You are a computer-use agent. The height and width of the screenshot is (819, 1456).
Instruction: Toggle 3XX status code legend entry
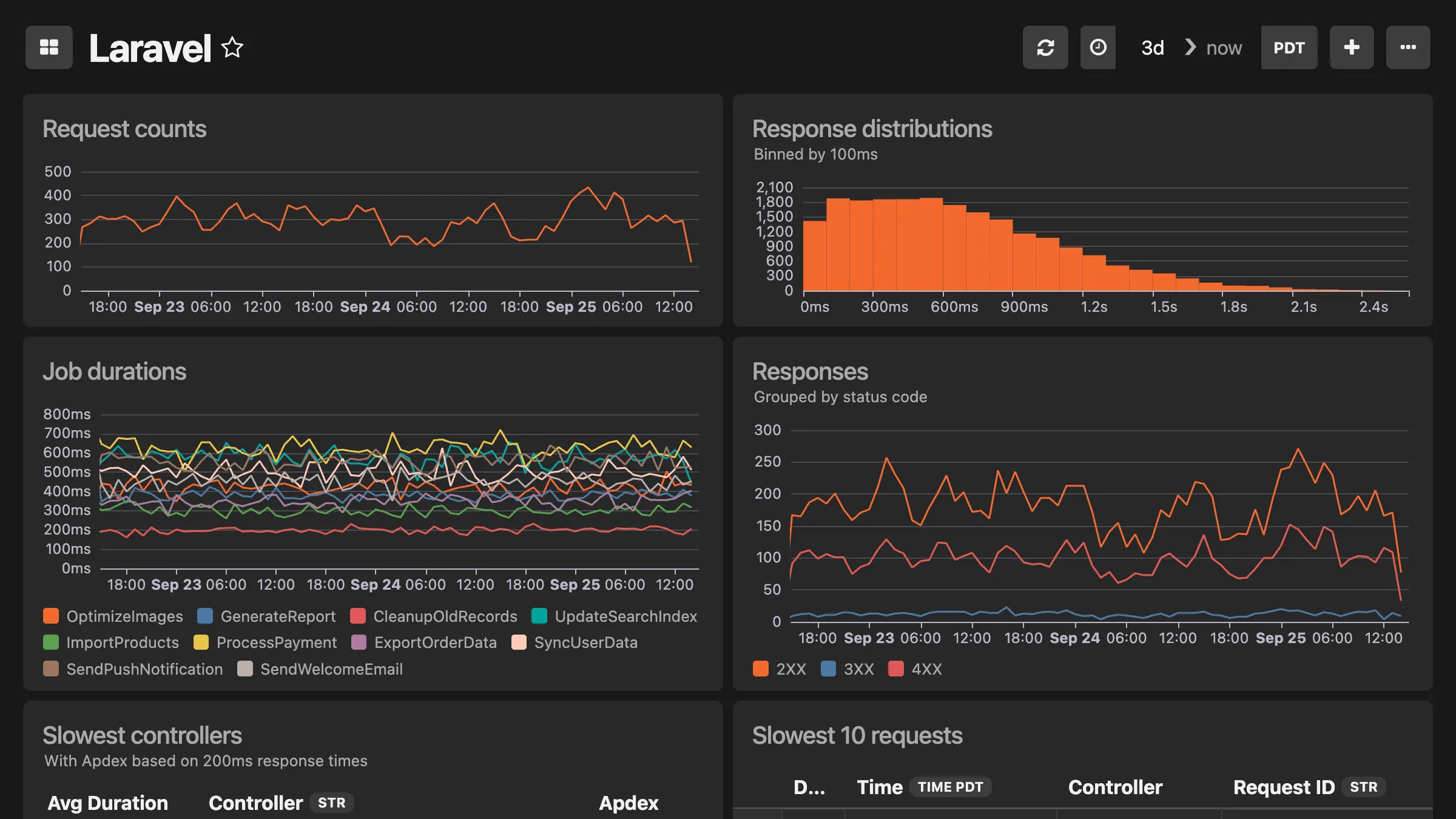pos(848,669)
